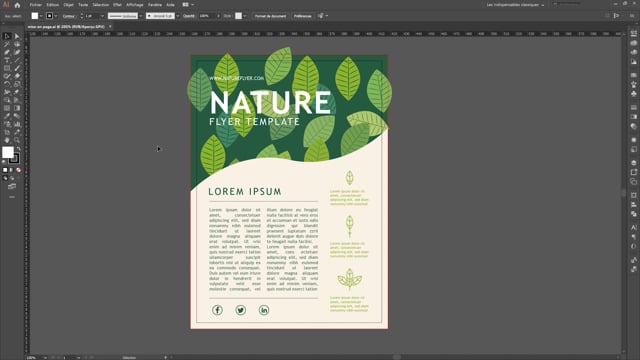Select the Width tool
This screenshot has height=360, width=640.
coord(7,92)
